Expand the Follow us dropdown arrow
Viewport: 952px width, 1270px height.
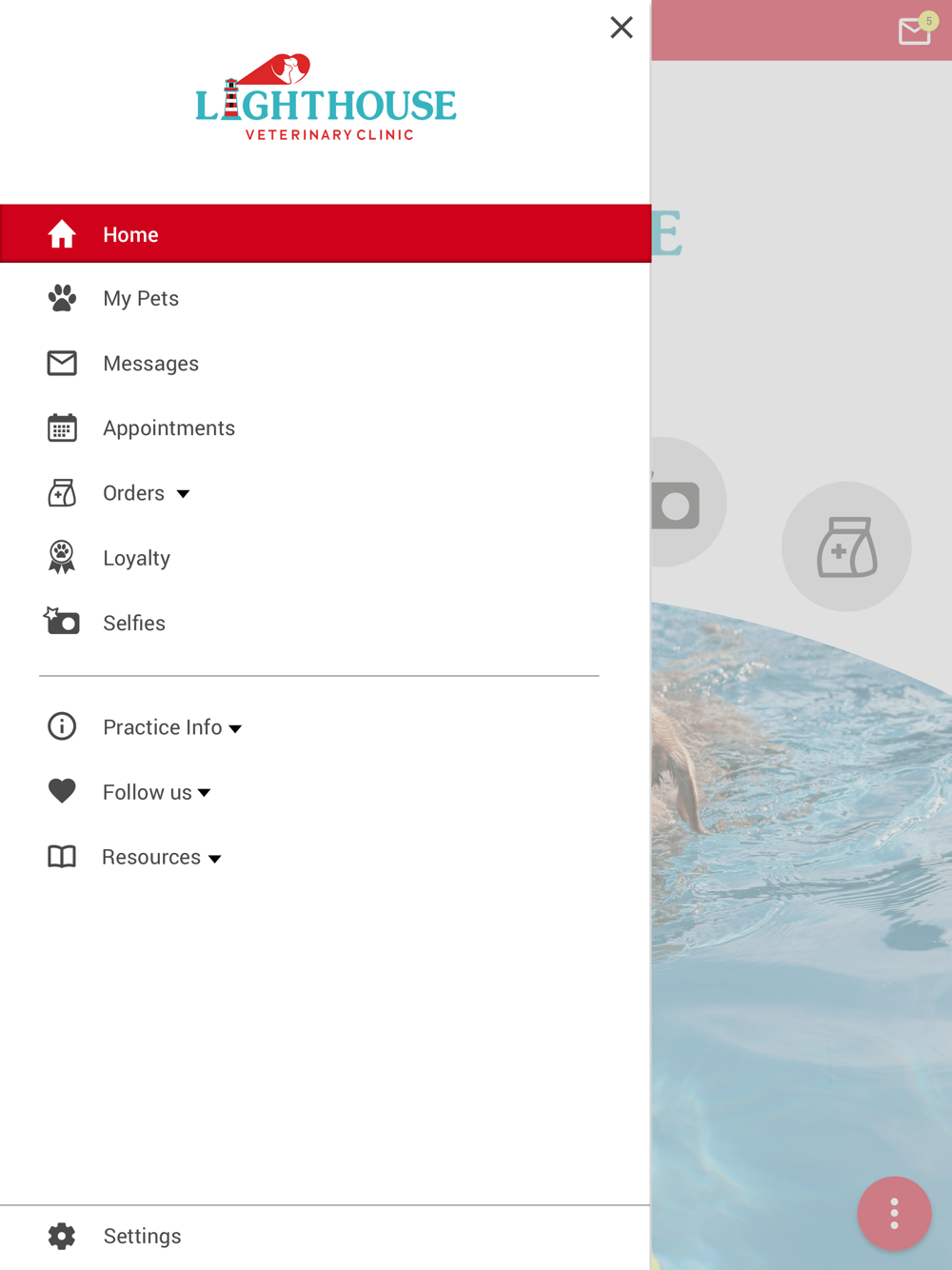pyautogui.click(x=205, y=793)
